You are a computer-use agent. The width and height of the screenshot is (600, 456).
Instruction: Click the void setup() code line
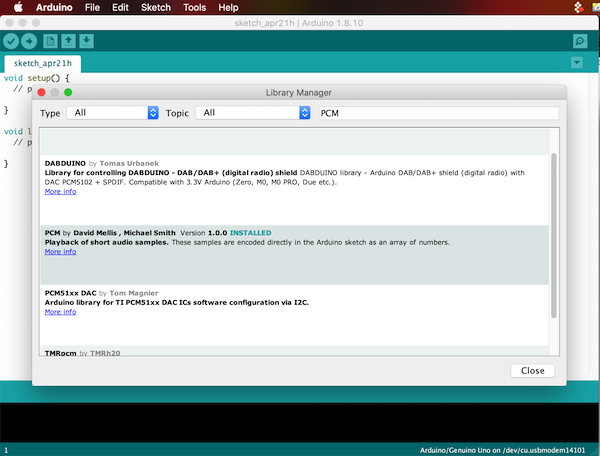click(x=37, y=78)
